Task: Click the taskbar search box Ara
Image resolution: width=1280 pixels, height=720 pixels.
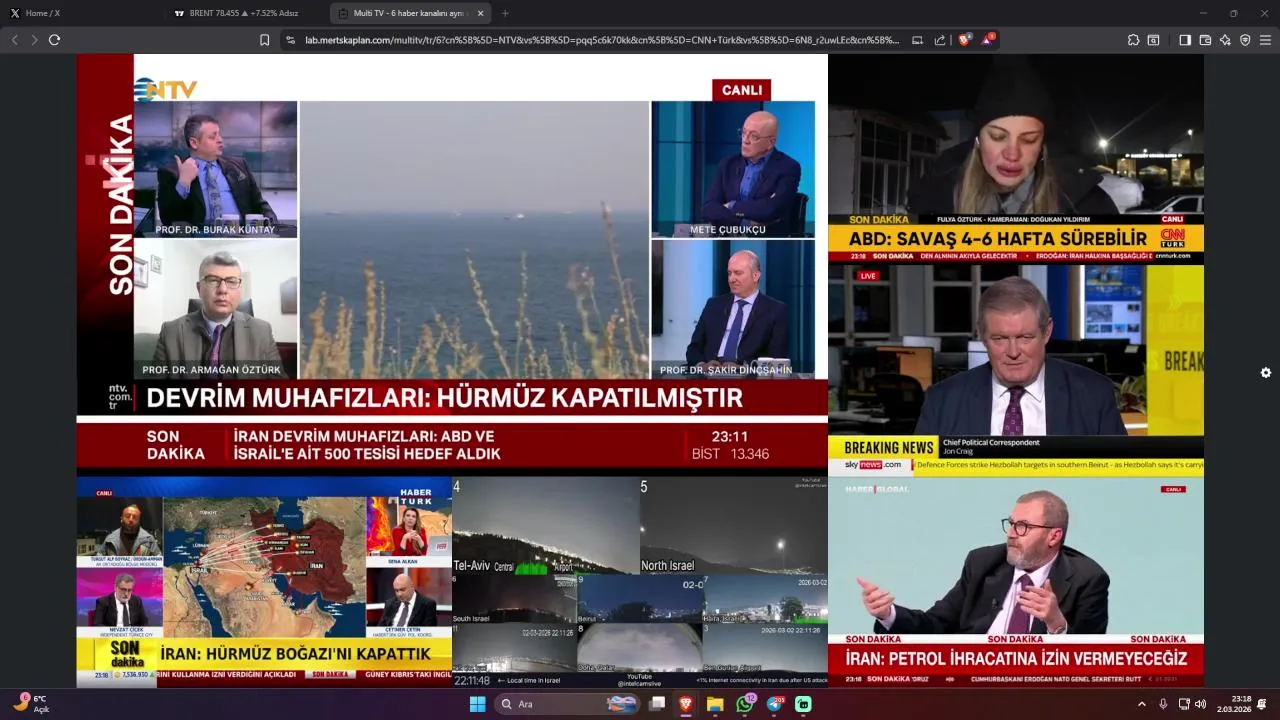Action: 568,704
